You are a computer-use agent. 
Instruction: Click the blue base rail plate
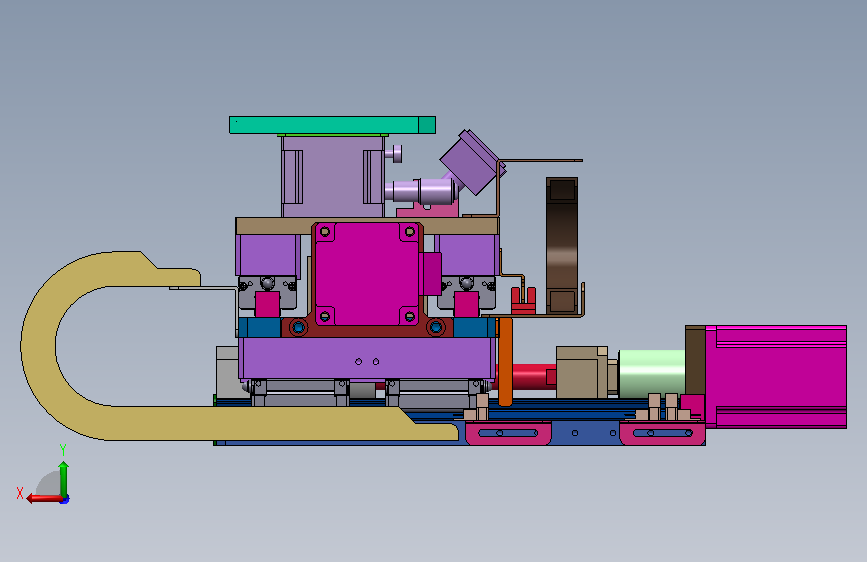point(585,433)
